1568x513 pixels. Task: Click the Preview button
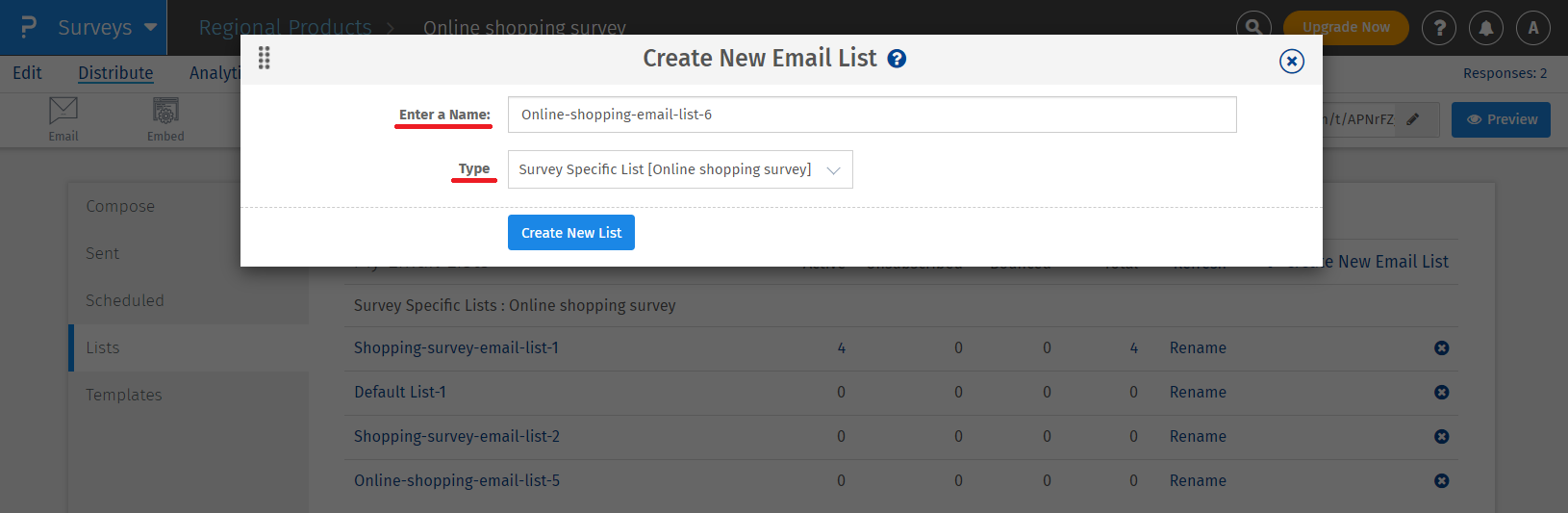pyautogui.click(x=1500, y=119)
